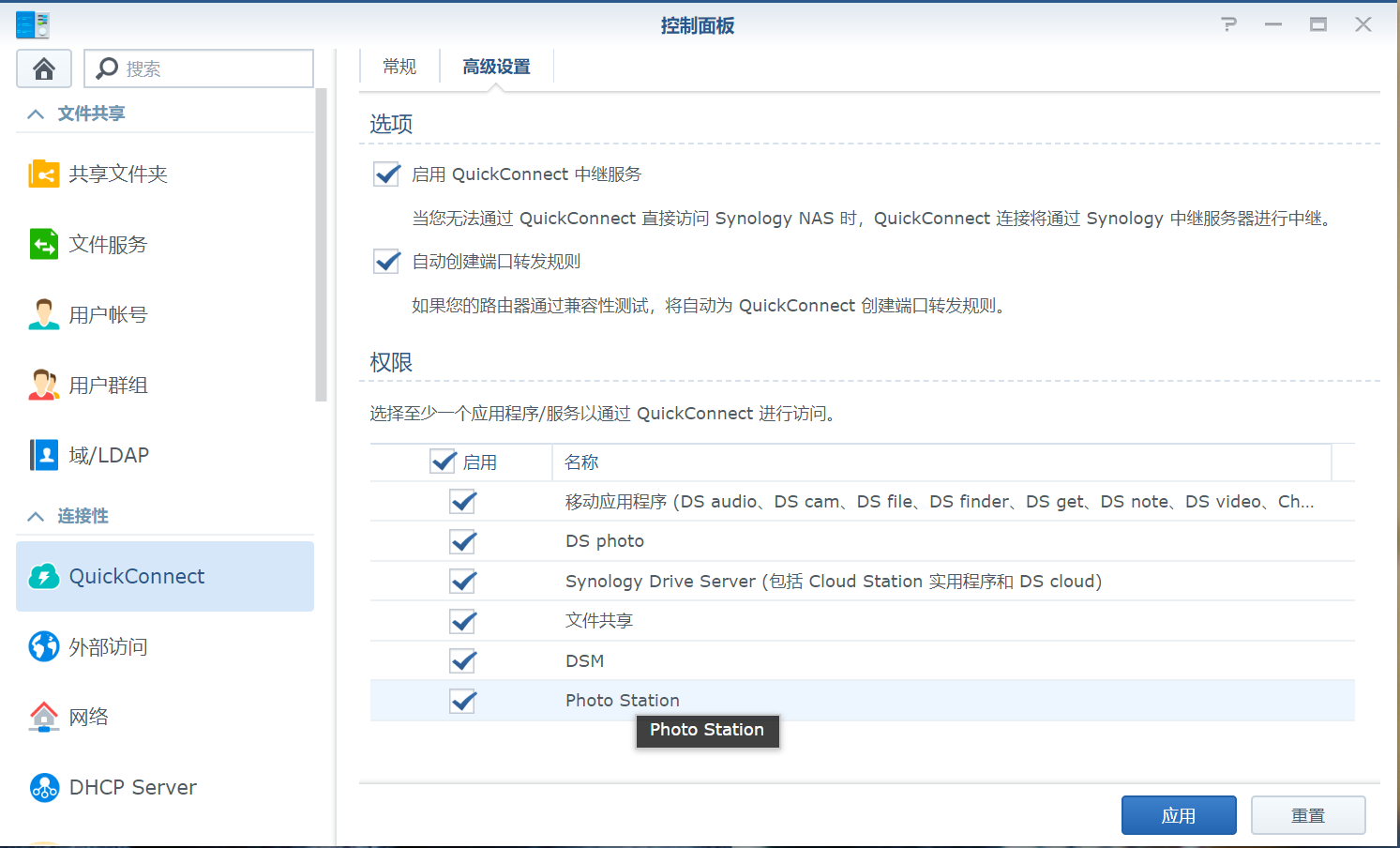The height and width of the screenshot is (848, 1400).
Task: Open Shared Folder via its orange icon
Action: pyautogui.click(x=44, y=174)
